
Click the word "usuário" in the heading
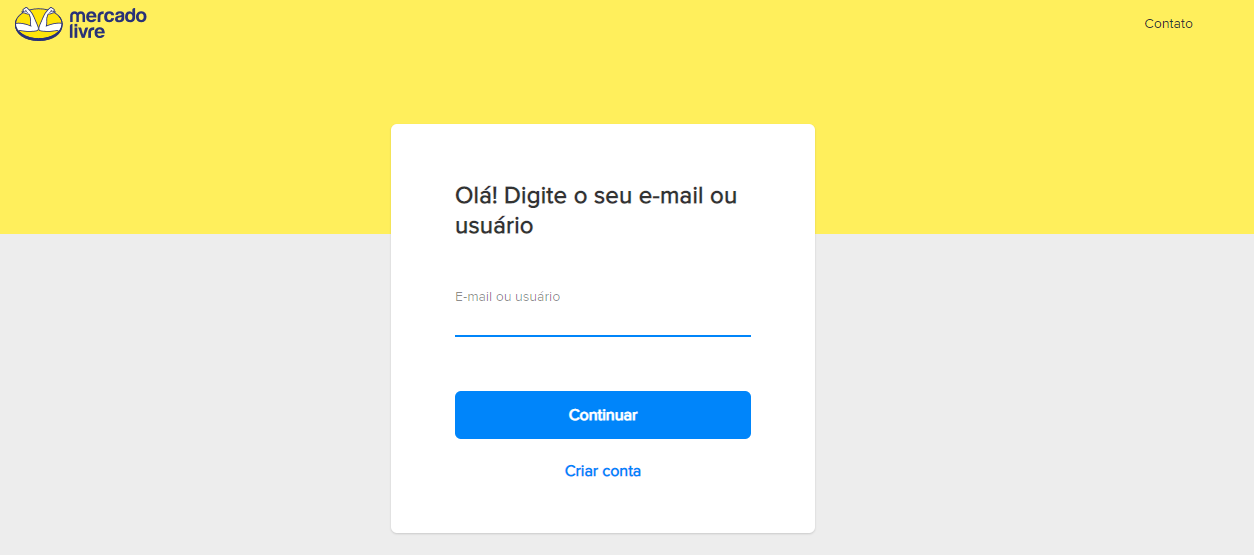494,226
